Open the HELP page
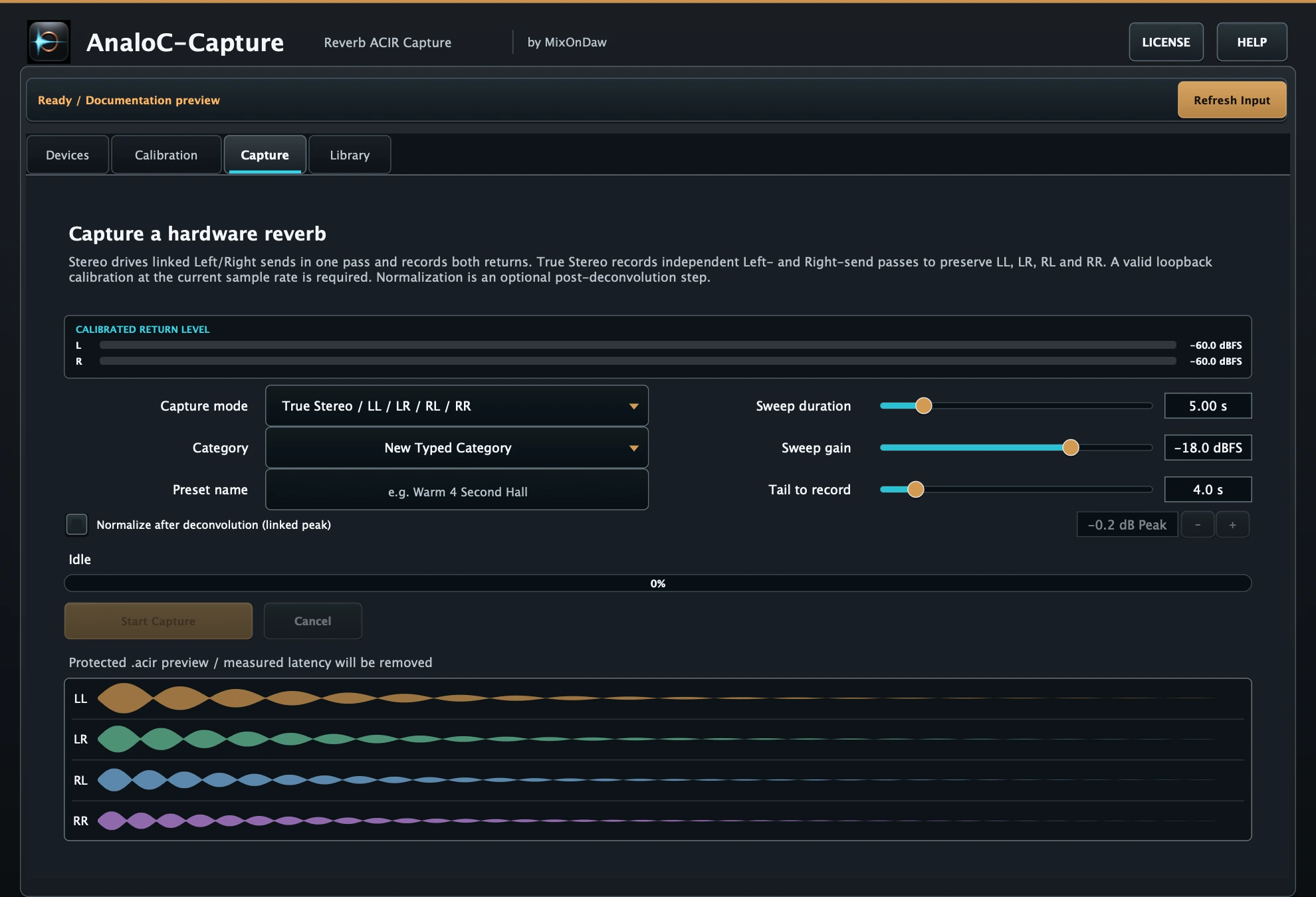Image resolution: width=1316 pixels, height=897 pixels. (1252, 42)
